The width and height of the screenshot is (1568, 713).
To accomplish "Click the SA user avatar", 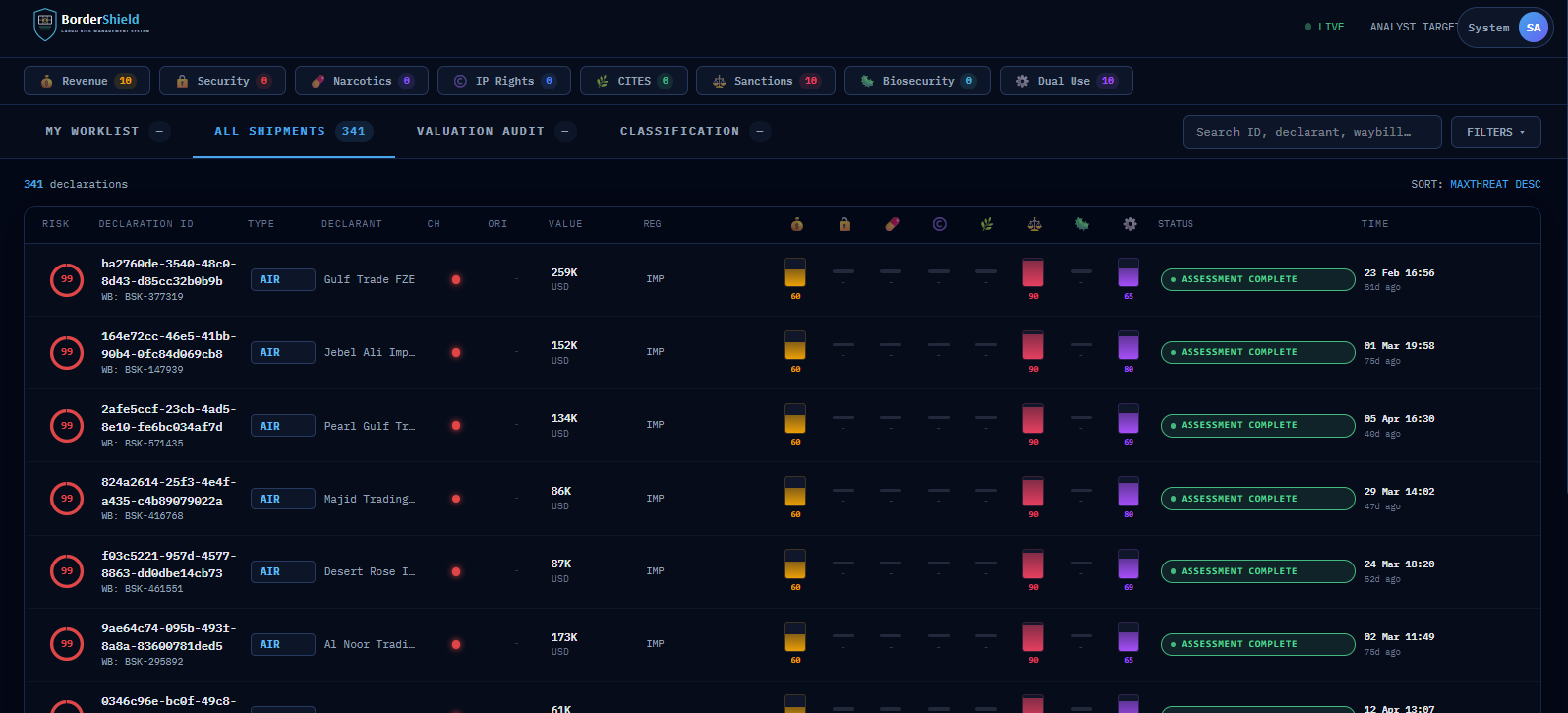I will coord(1533,28).
